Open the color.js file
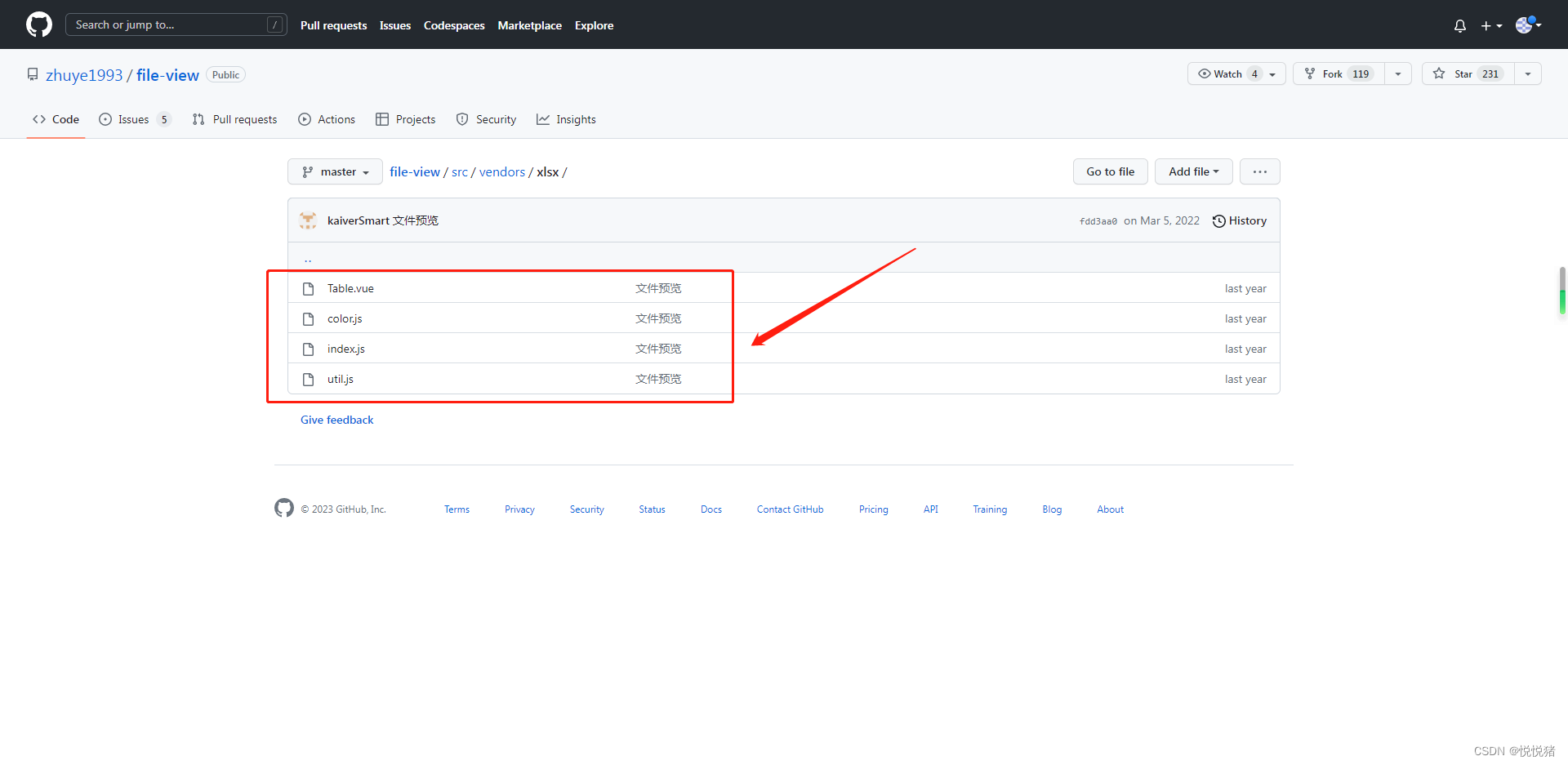 pyautogui.click(x=345, y=318)
